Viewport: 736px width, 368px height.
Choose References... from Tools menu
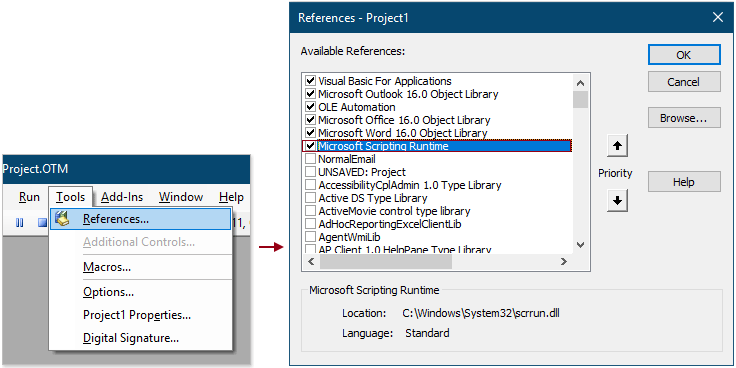[x=141, y=219]
